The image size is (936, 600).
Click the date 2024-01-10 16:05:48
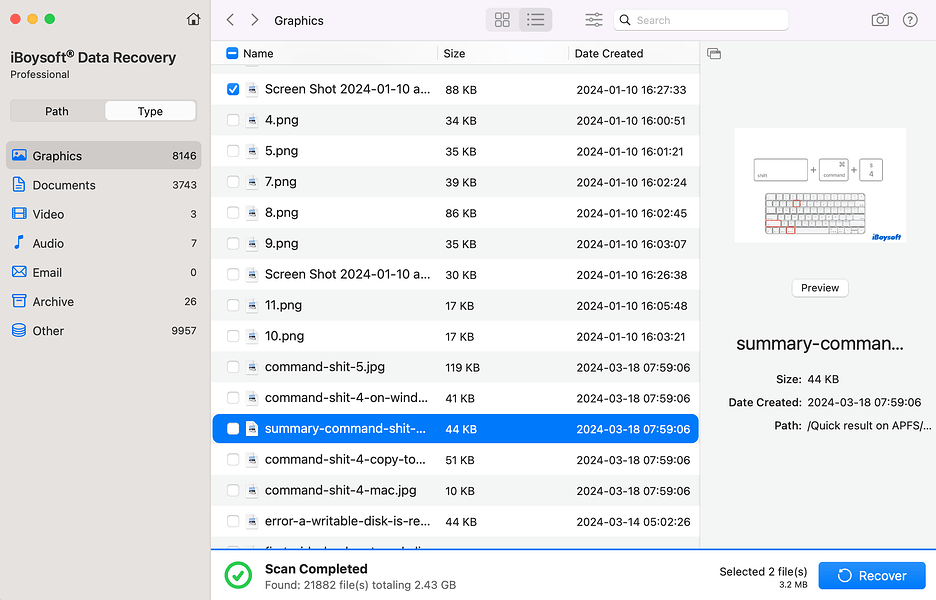click(632, 306)
